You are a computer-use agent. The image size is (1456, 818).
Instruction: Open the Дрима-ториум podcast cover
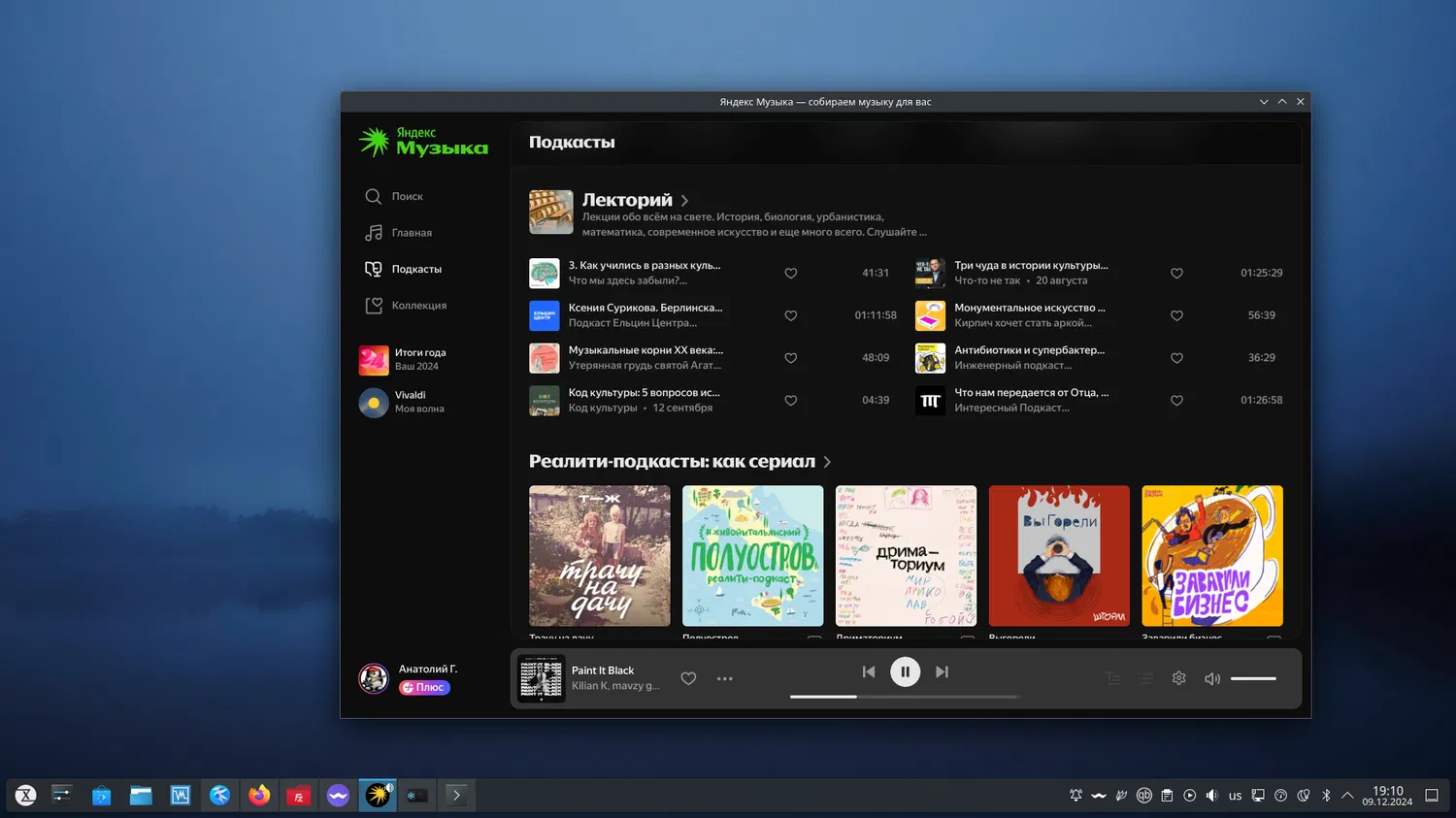point(907,556)
